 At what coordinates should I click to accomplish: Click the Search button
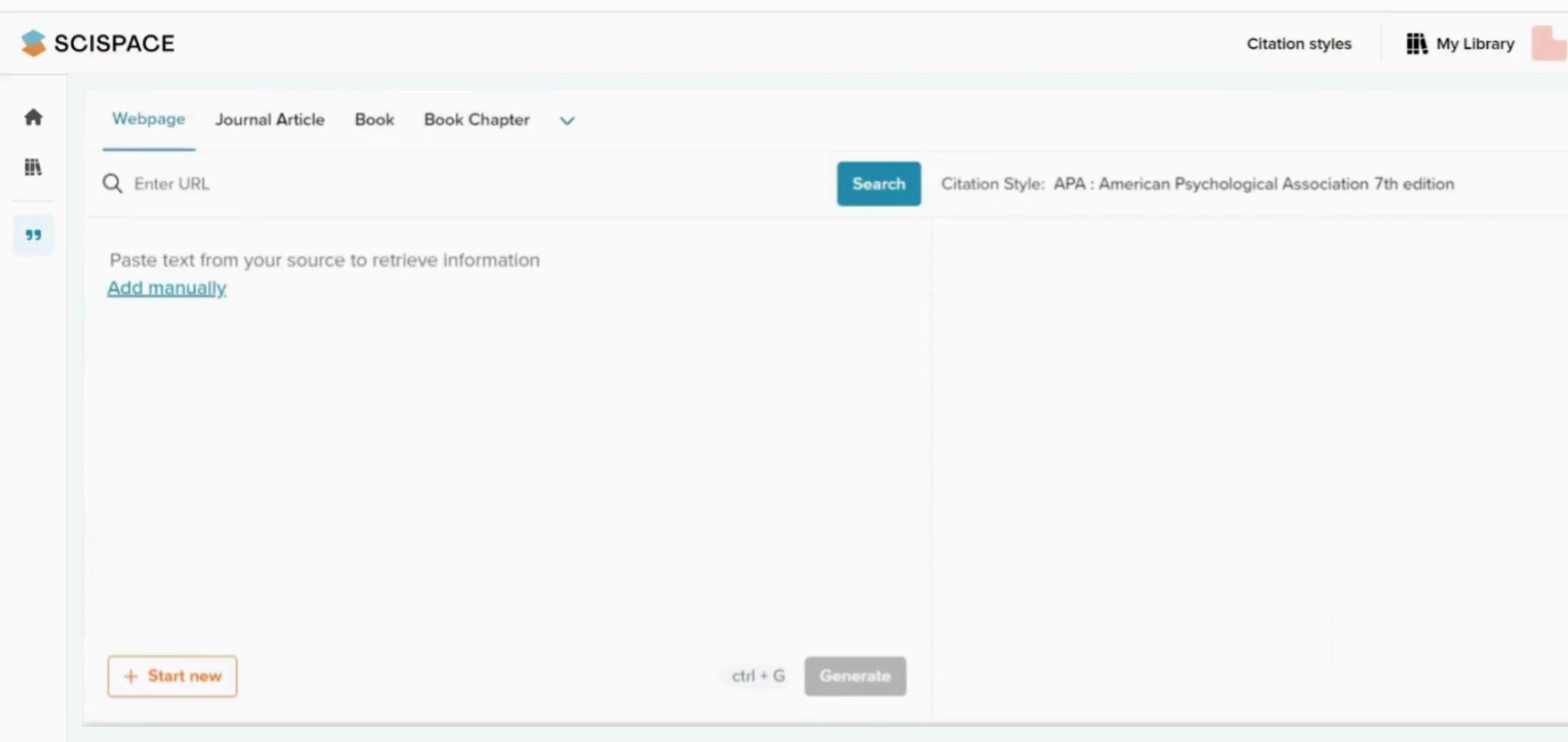point(878,184)
